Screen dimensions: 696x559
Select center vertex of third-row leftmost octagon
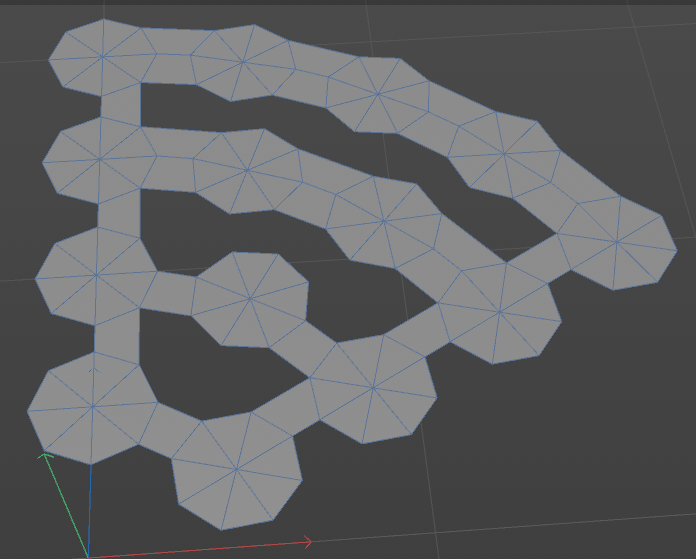click(96, 276)
